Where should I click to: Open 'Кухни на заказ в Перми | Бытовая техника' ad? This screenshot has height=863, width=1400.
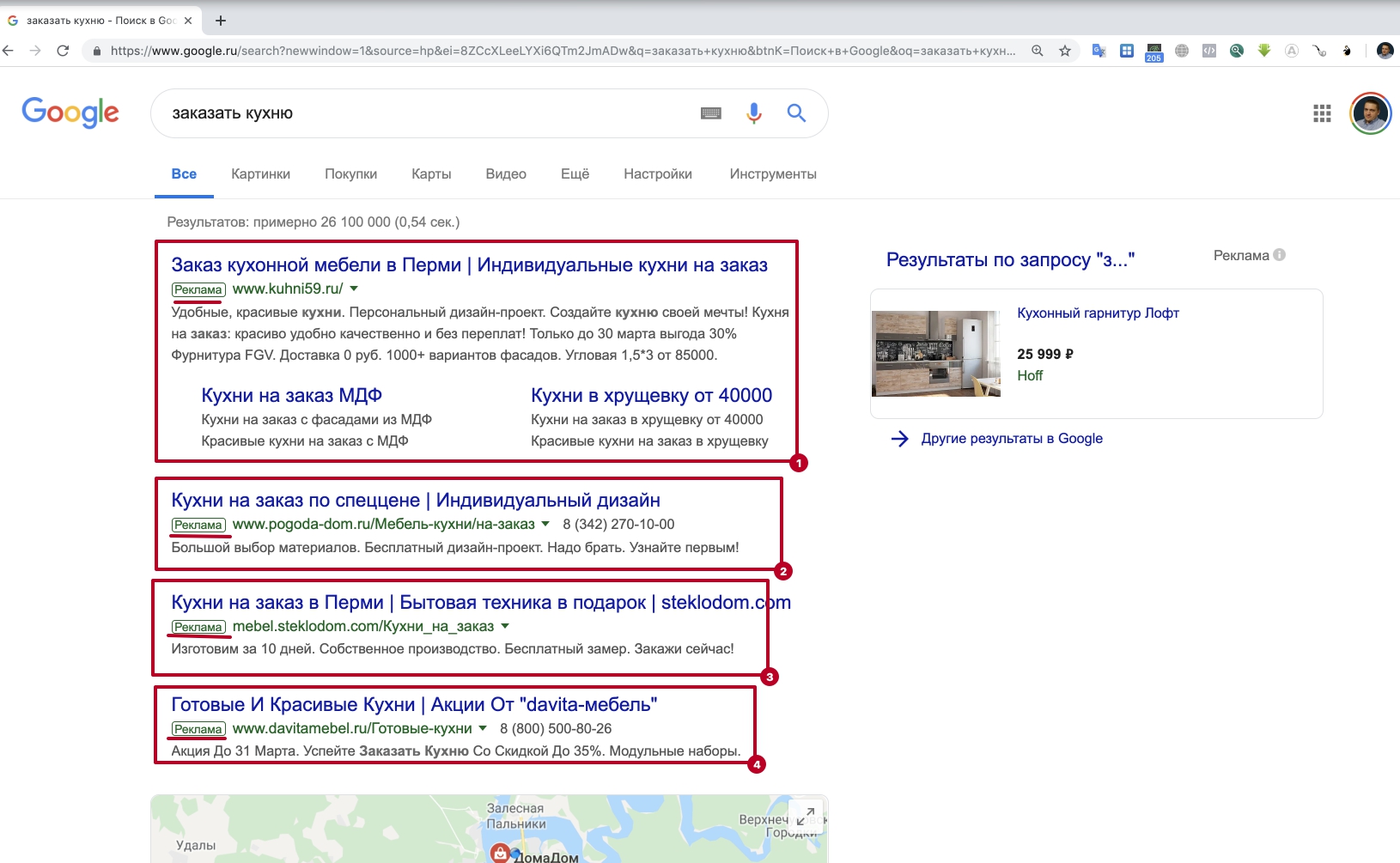(x=481, y=602)
